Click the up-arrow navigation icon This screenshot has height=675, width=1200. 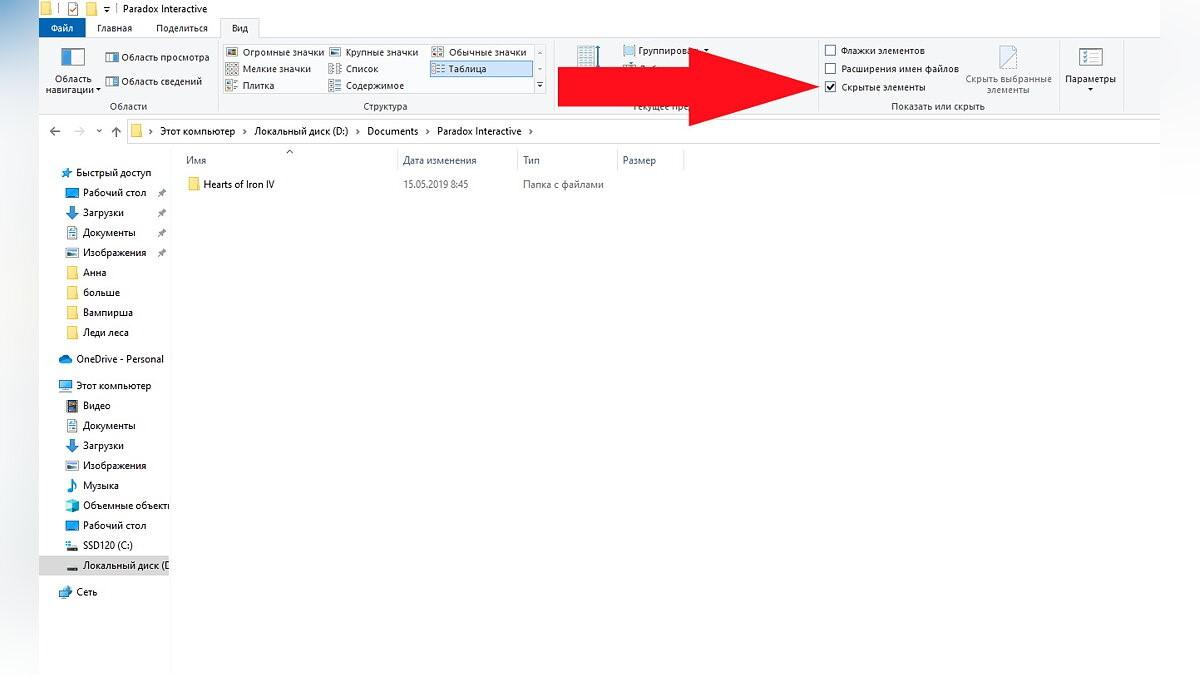pos(116,131)
